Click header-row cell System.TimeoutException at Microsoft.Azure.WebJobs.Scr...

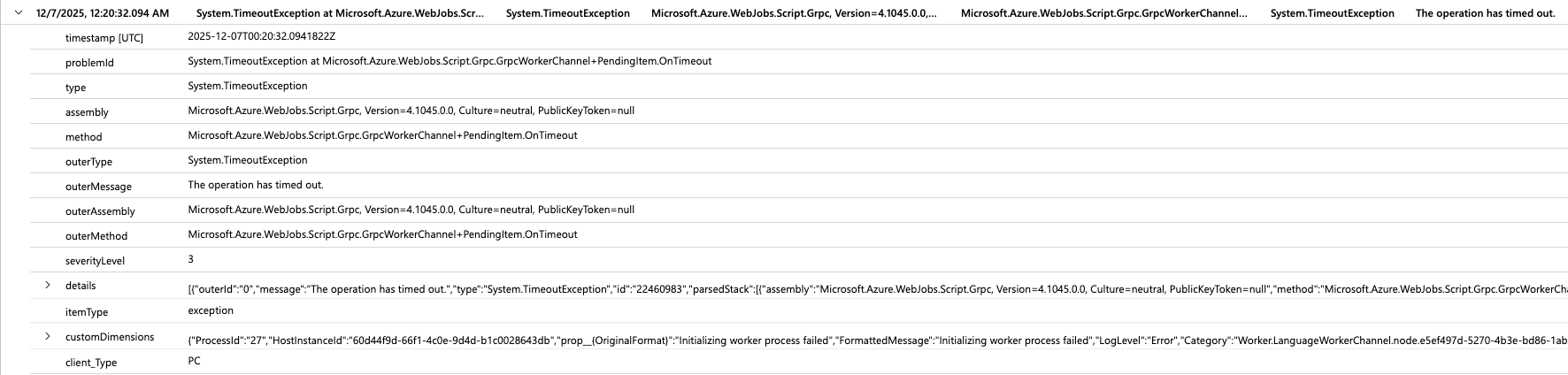pyautogui.click(x=340, y=13)
